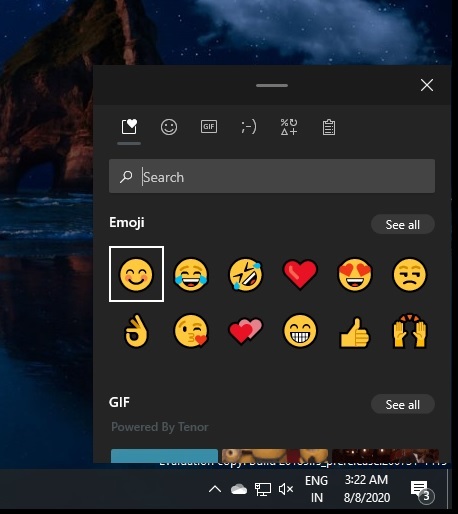This screenshot has width=458, height=514.
Task: Insert the grinning teeth face emoji
Action: tap(300, 331)
